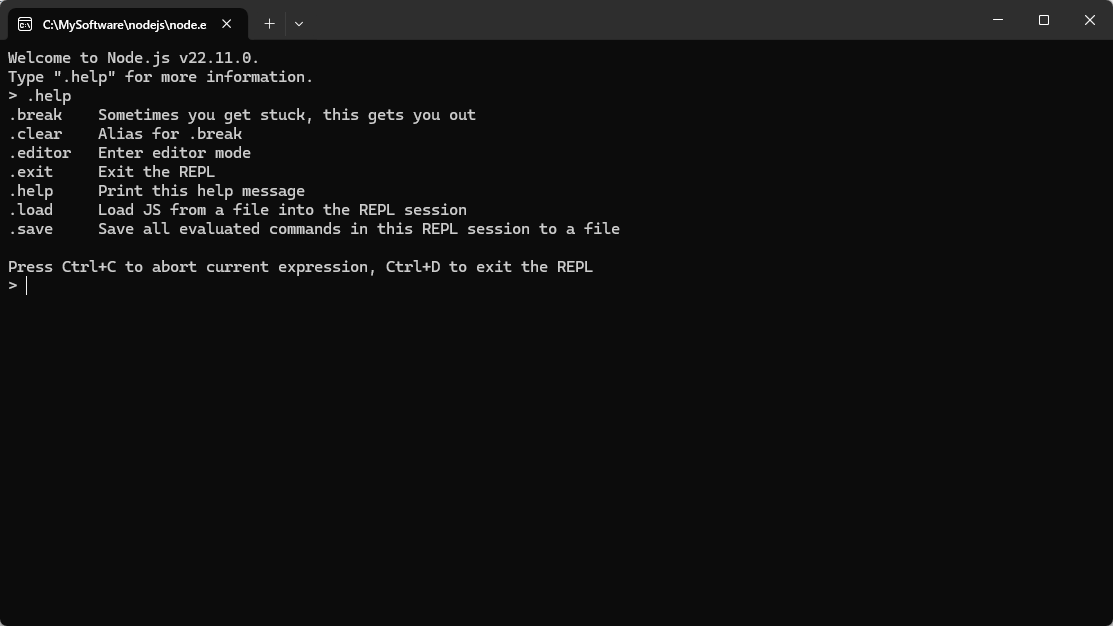
Task: Click the maximize icon in the title bar
Action: (x=1043, y=20)
